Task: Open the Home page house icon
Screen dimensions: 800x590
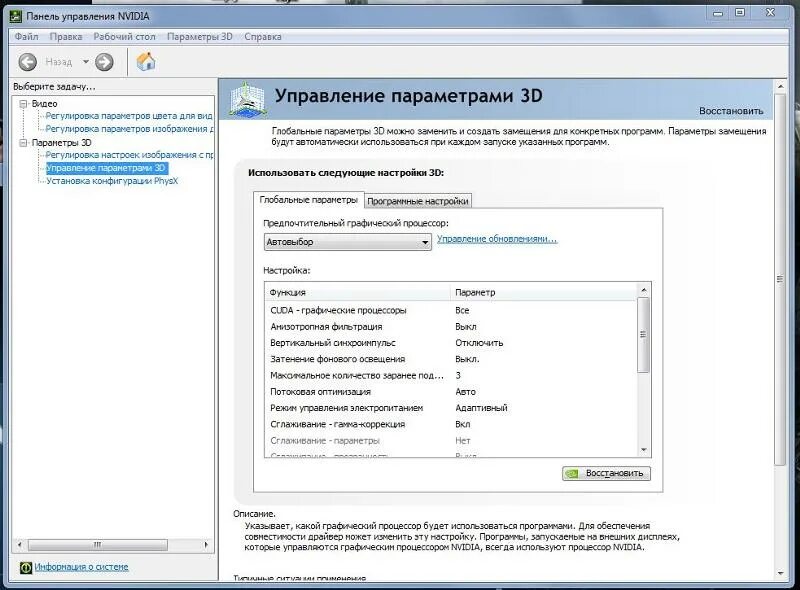Action: point(146,62)
